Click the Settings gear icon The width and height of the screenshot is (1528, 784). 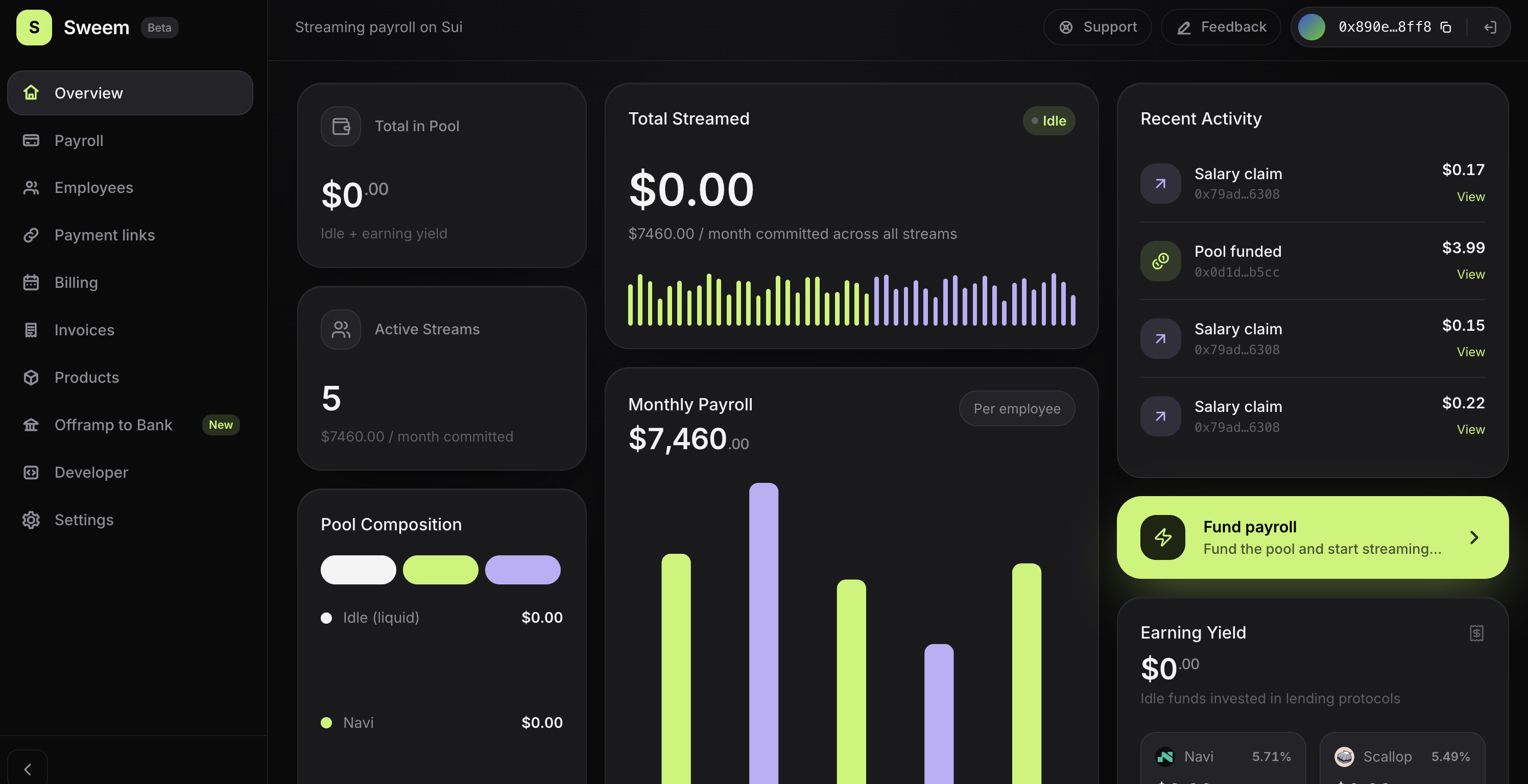[x=31, y=520]
